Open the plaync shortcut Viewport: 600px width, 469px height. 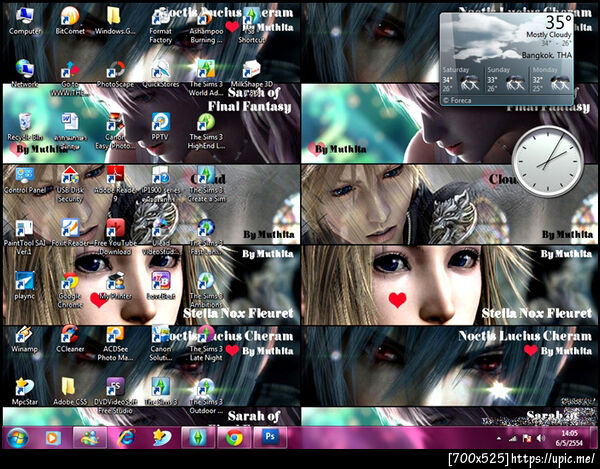24,285
